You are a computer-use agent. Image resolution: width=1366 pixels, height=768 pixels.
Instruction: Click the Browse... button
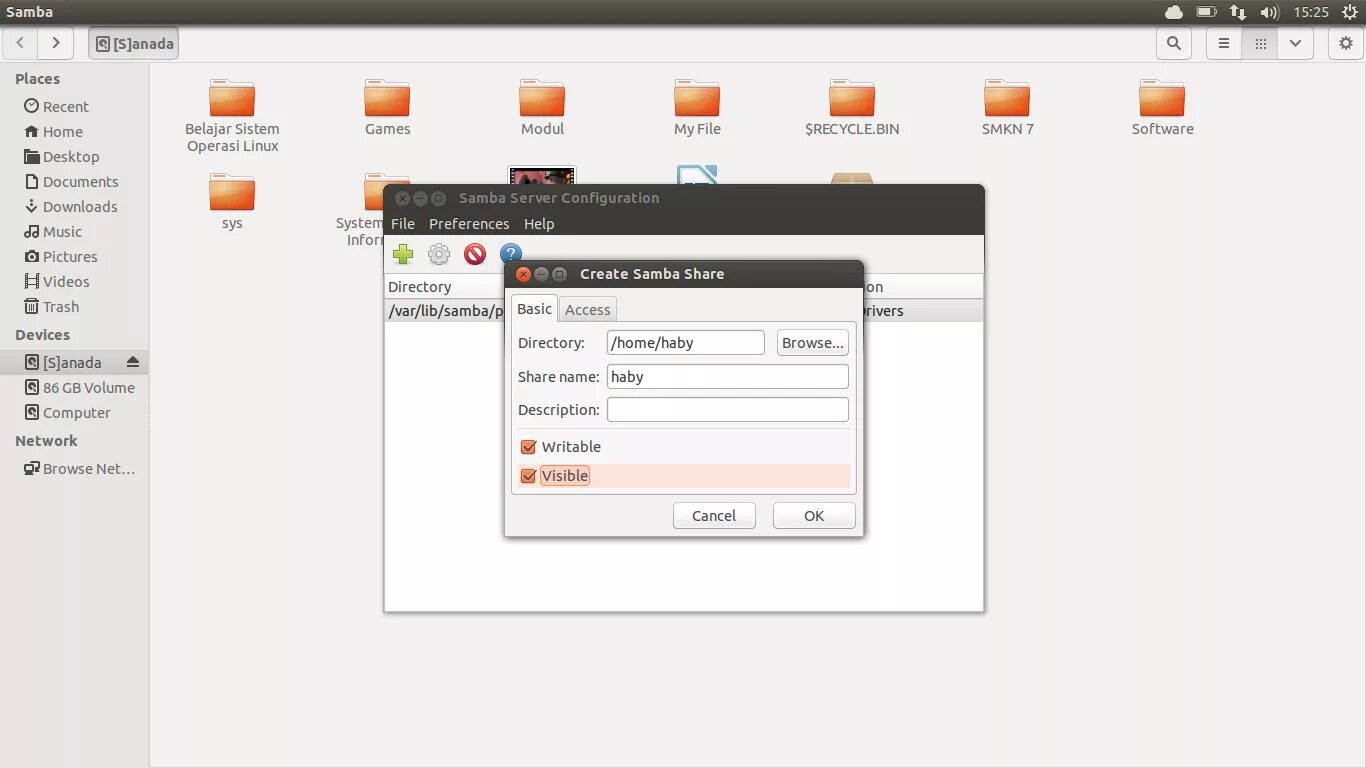[813, 343]
